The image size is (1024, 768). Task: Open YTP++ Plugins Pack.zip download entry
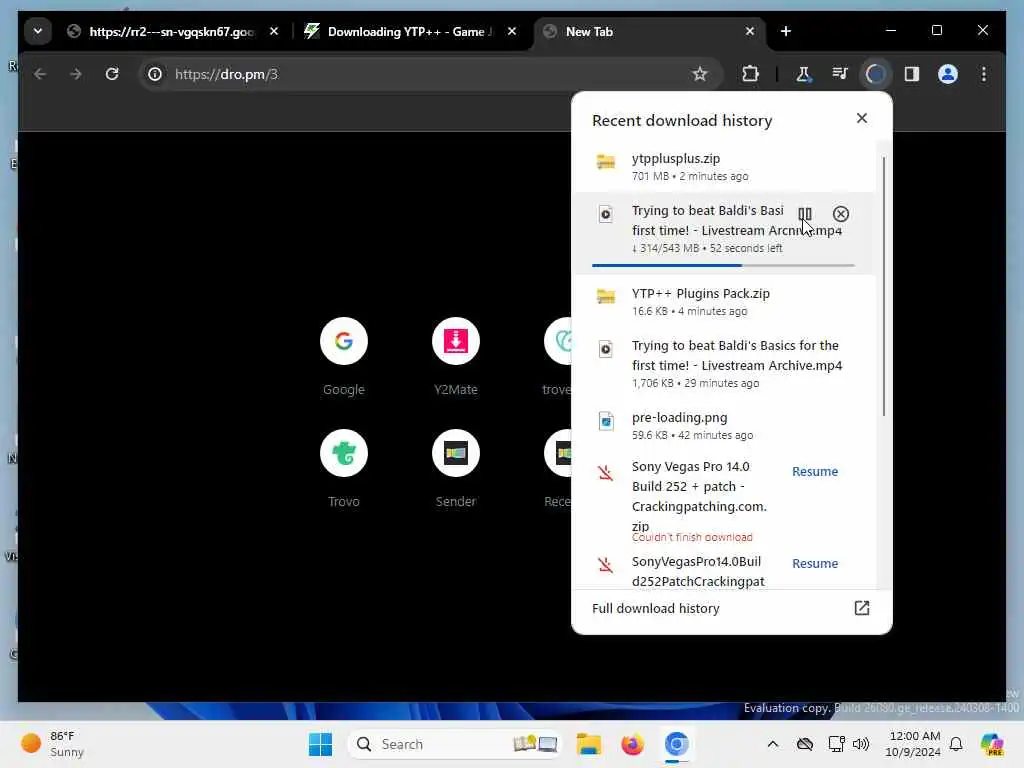[724, 302]
